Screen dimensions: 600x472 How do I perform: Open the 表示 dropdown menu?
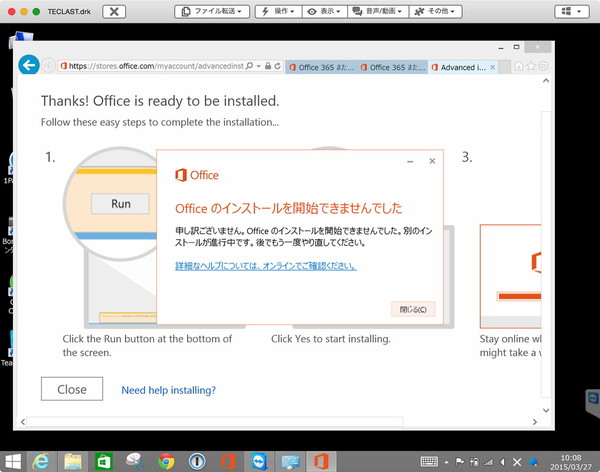[x=324, y=11]
